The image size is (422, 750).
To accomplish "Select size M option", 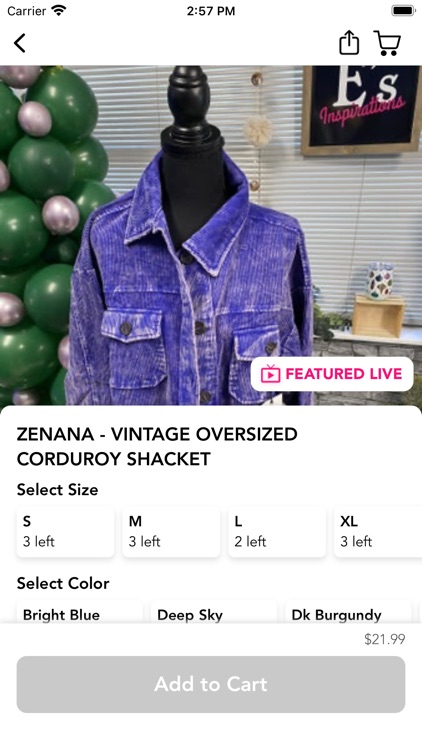I will point(171,531).
